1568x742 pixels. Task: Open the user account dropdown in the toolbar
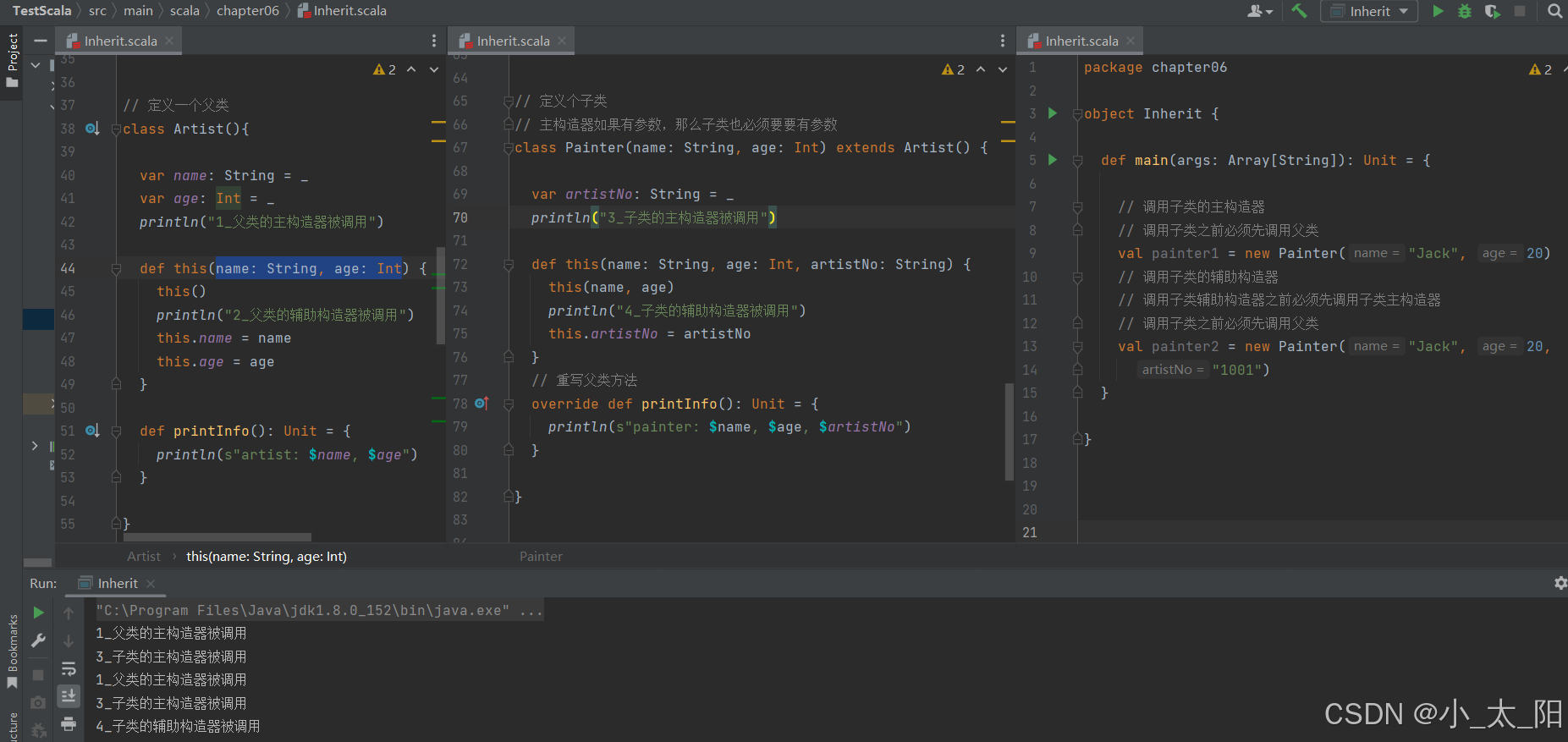[x=1260, y=11]
